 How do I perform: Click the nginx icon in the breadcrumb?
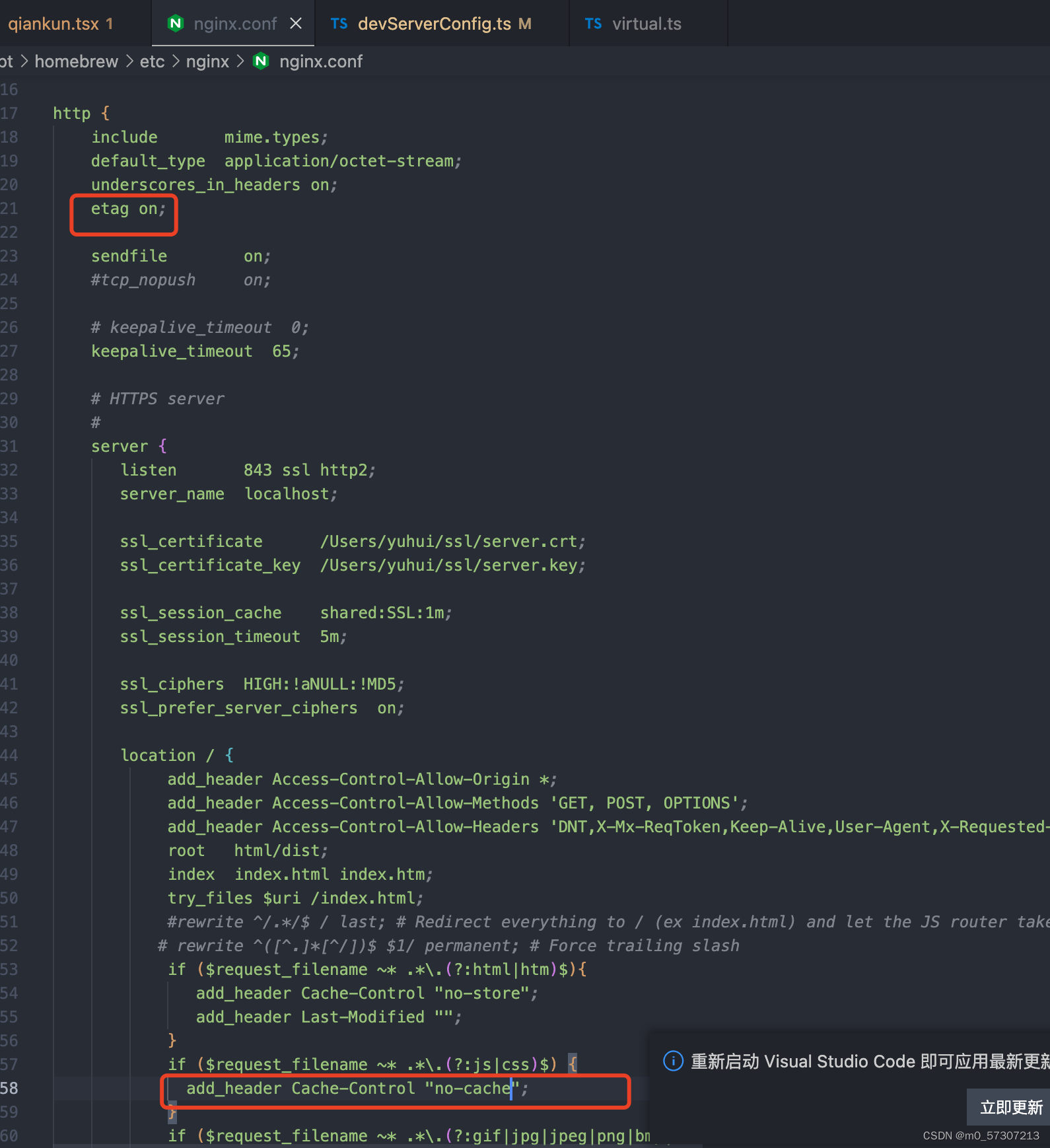(262, 61)
